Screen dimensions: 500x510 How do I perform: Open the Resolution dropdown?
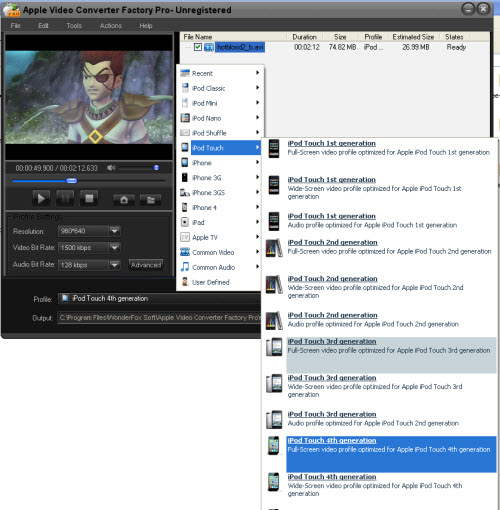tap(89, 231)
